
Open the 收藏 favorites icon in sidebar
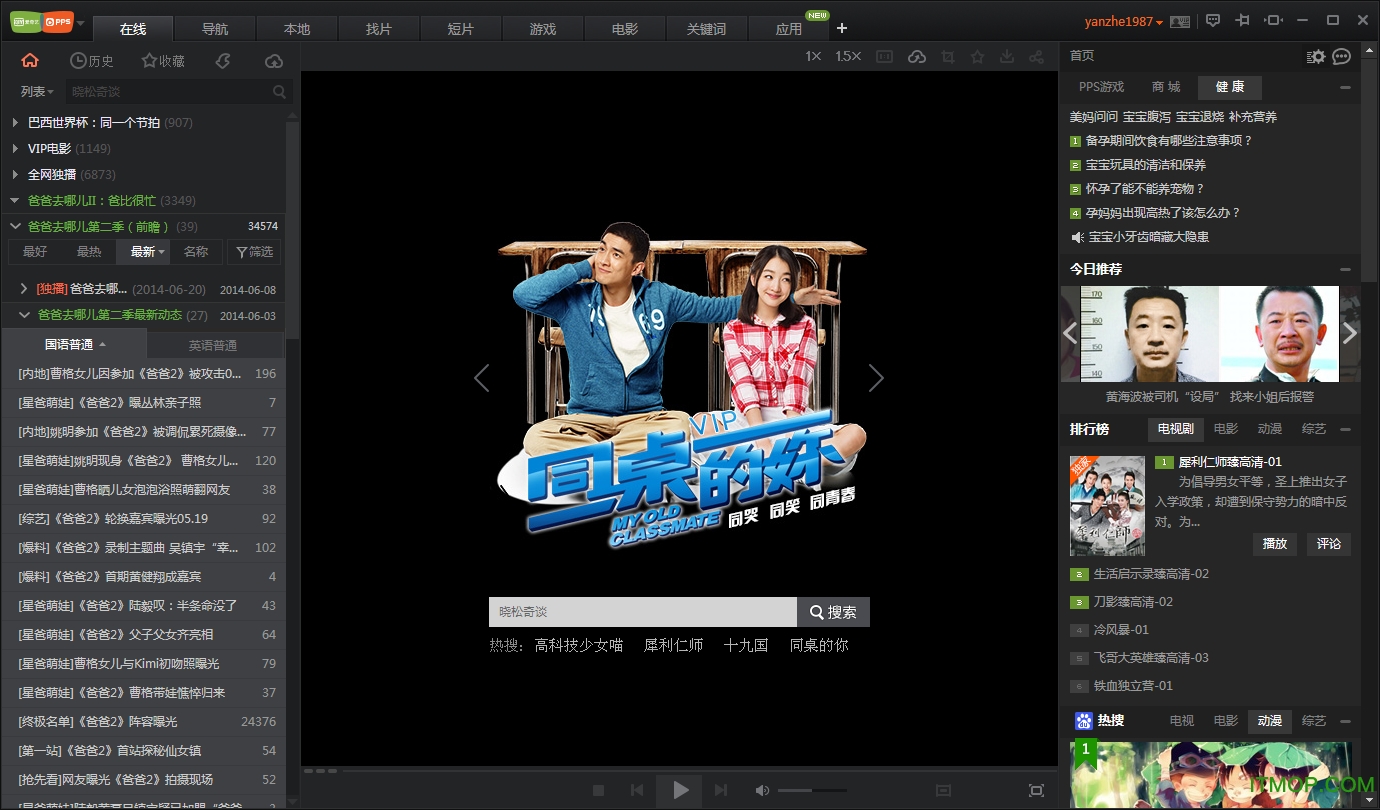(163, 60)
